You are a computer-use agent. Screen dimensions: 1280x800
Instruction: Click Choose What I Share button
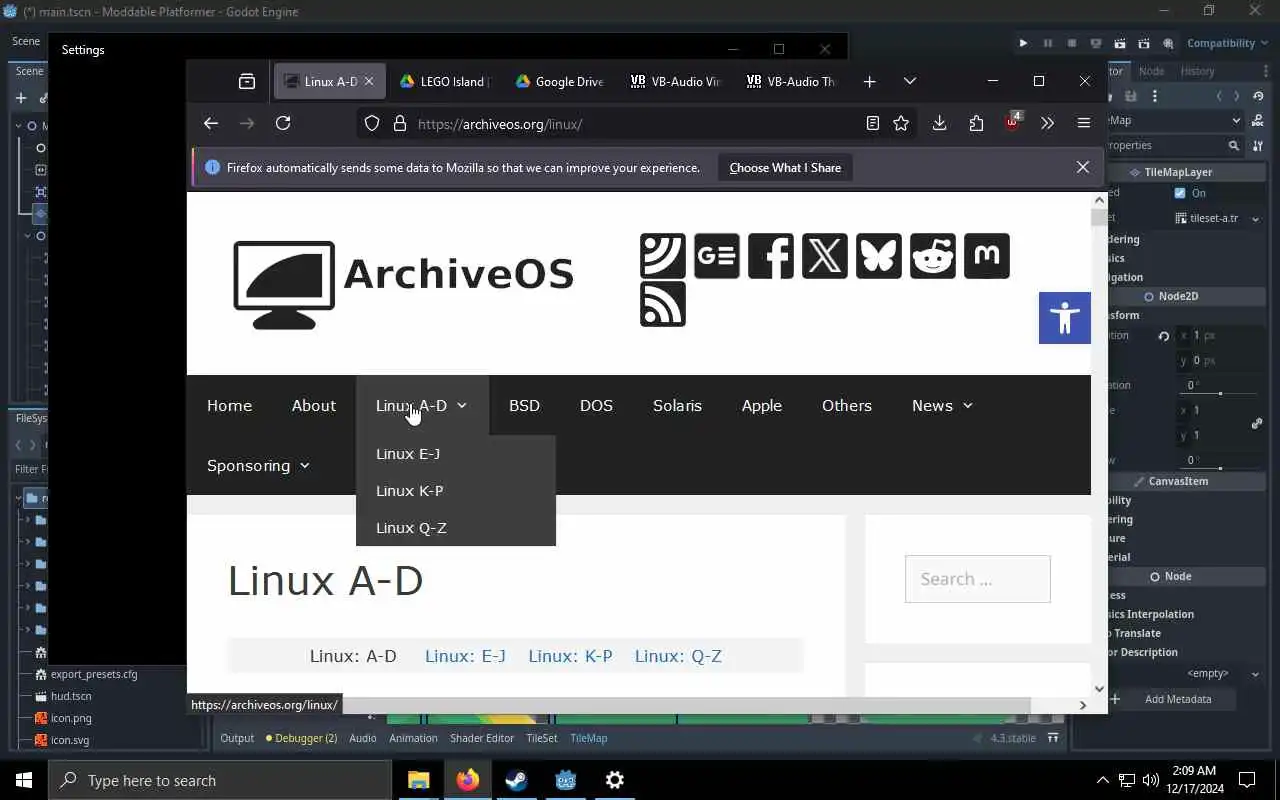pyautogui.click(x=785, y=168)
